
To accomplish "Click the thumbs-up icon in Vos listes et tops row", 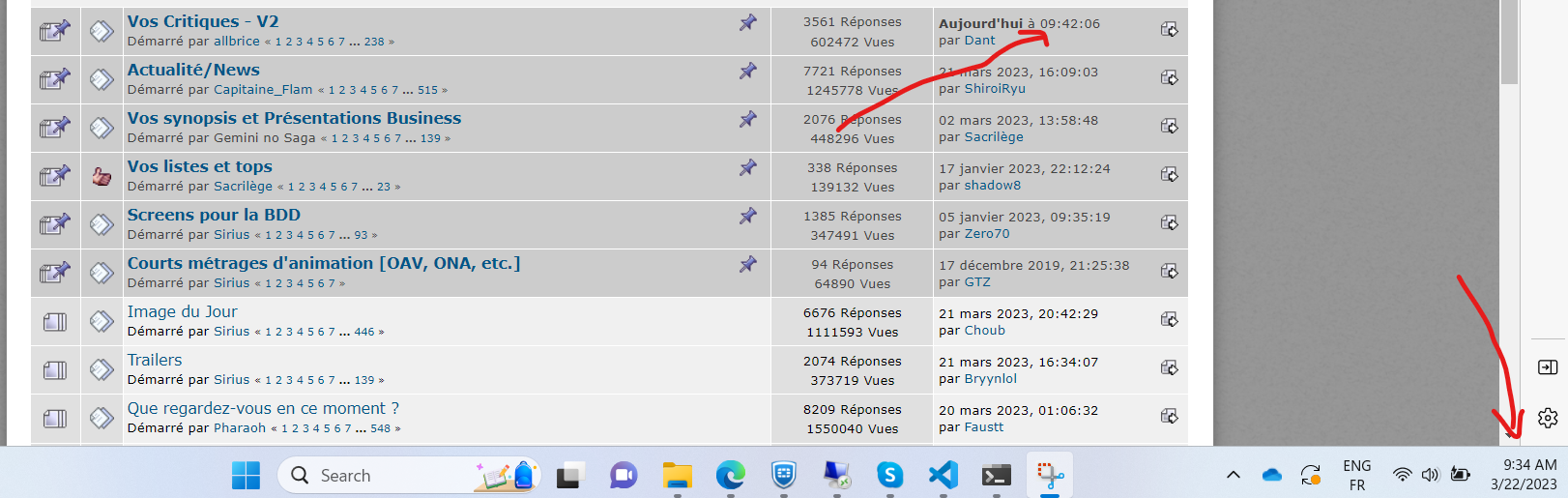I will [102, 176].
